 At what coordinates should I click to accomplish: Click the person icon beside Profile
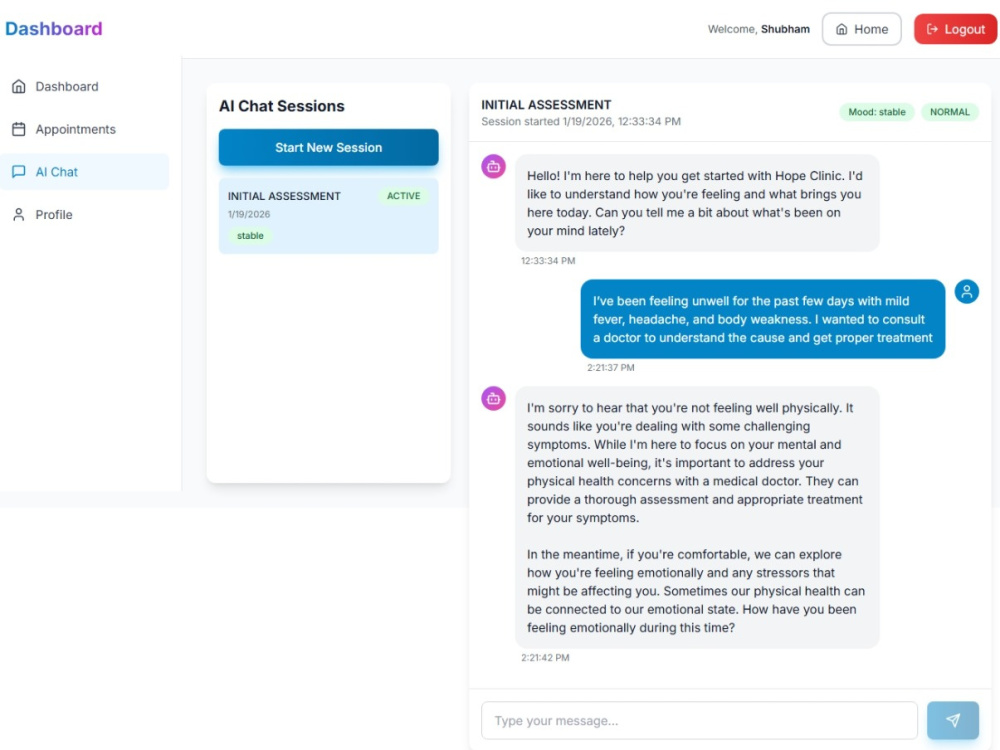pos(19,215)
